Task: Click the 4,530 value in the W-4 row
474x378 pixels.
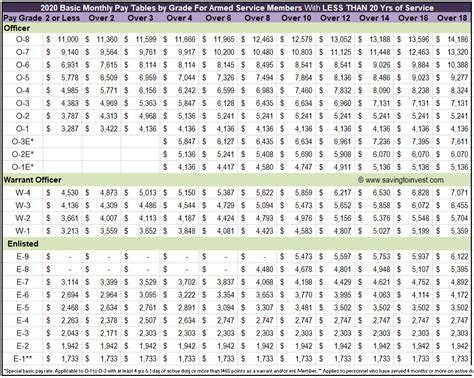Action: [70, 193]
